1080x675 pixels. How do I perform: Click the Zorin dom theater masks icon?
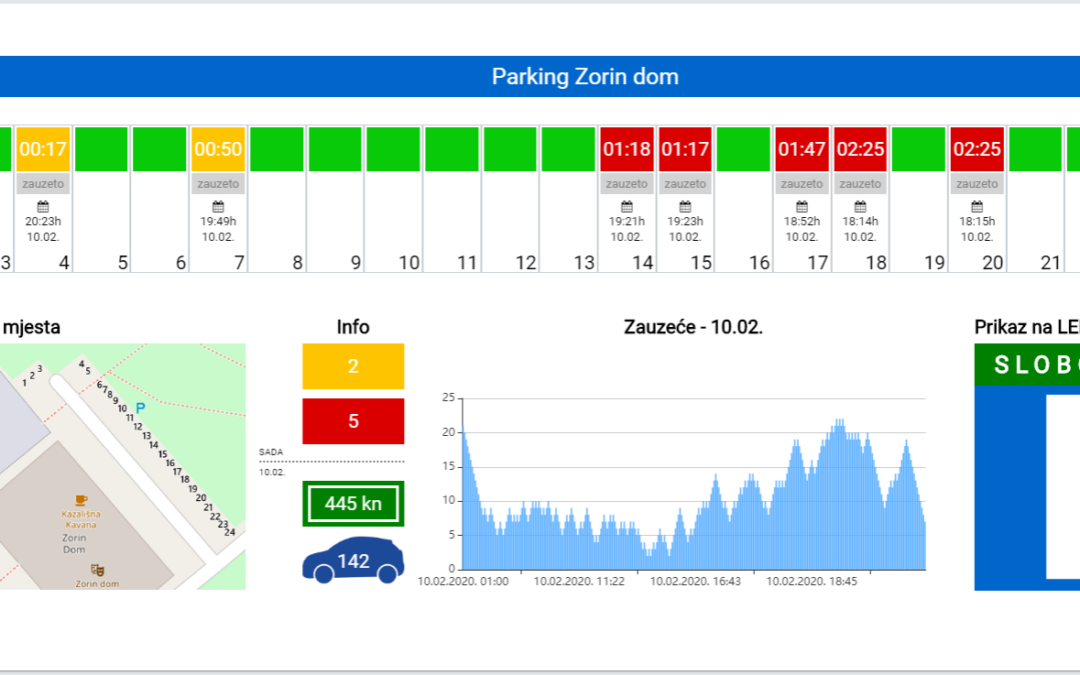point(97,569)
